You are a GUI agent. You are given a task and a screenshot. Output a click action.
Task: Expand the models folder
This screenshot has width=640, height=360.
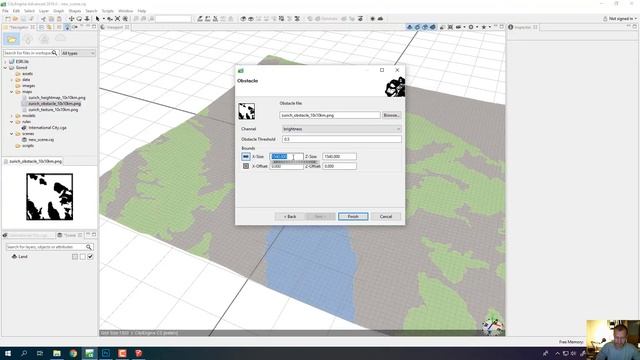(12, 116)
